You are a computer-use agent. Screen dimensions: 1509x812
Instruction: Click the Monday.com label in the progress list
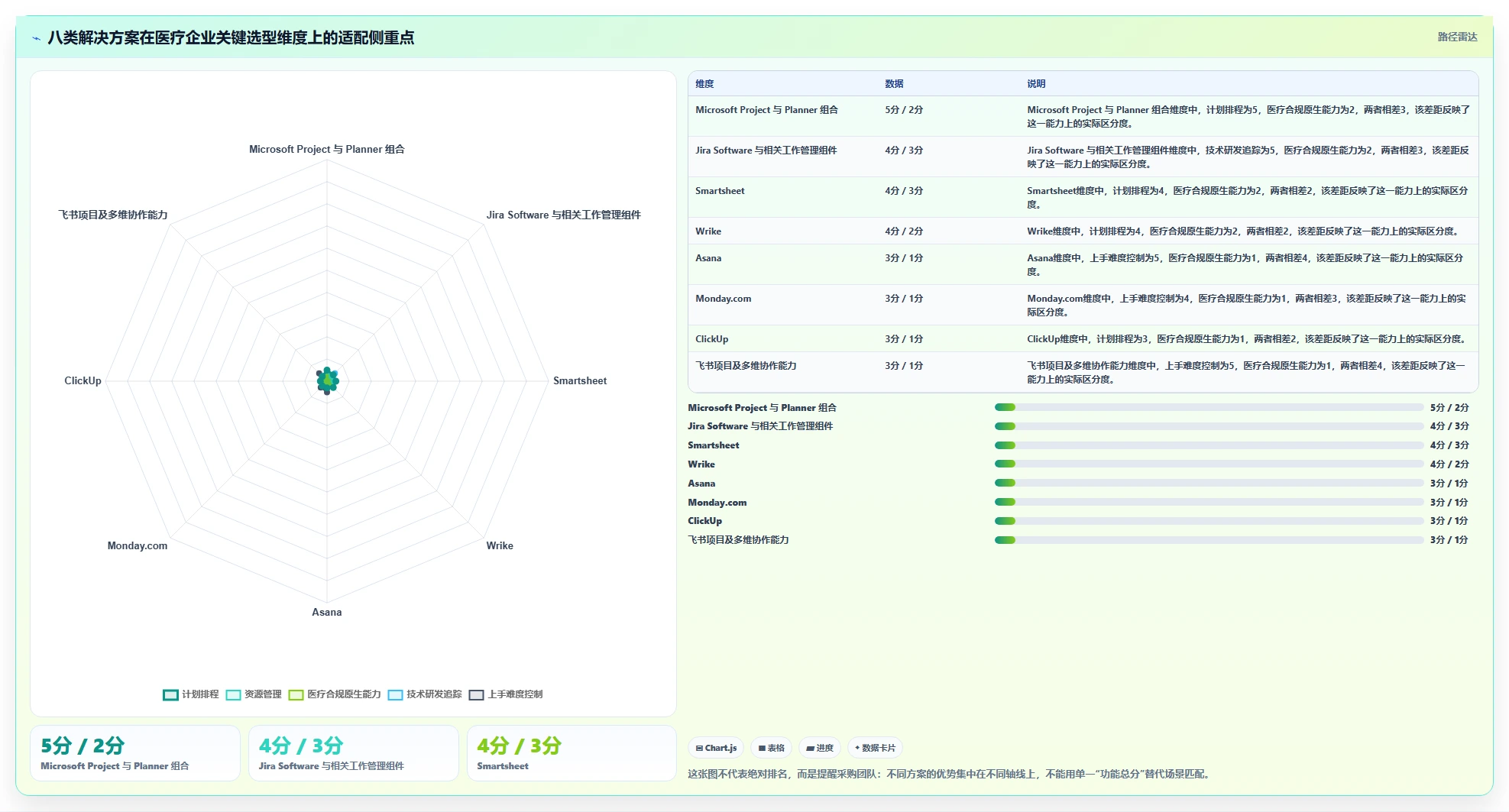(x=717, y=503)
